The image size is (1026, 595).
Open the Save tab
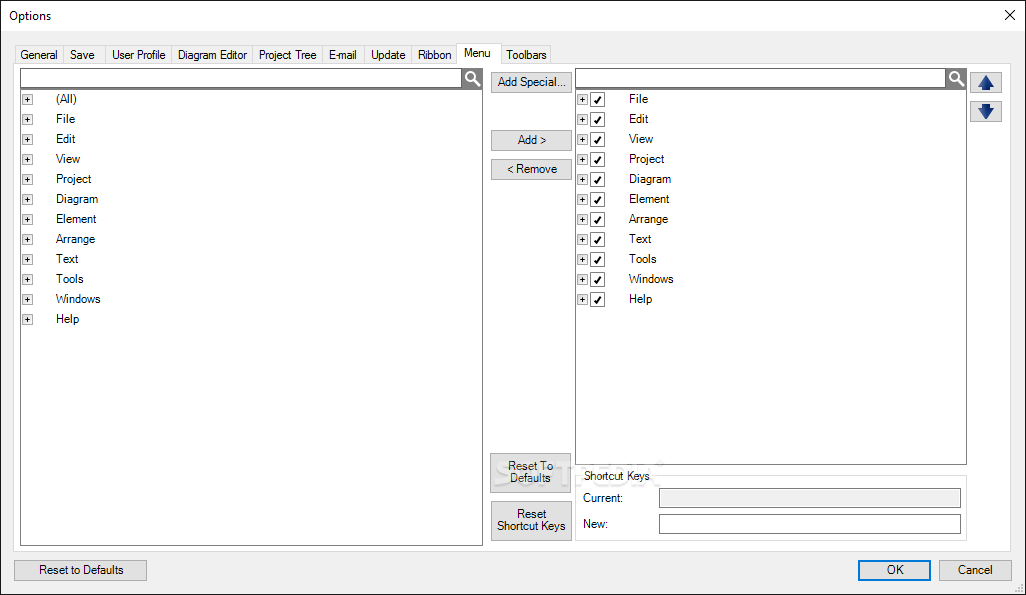pyautogui.click(x=82, y=55)
